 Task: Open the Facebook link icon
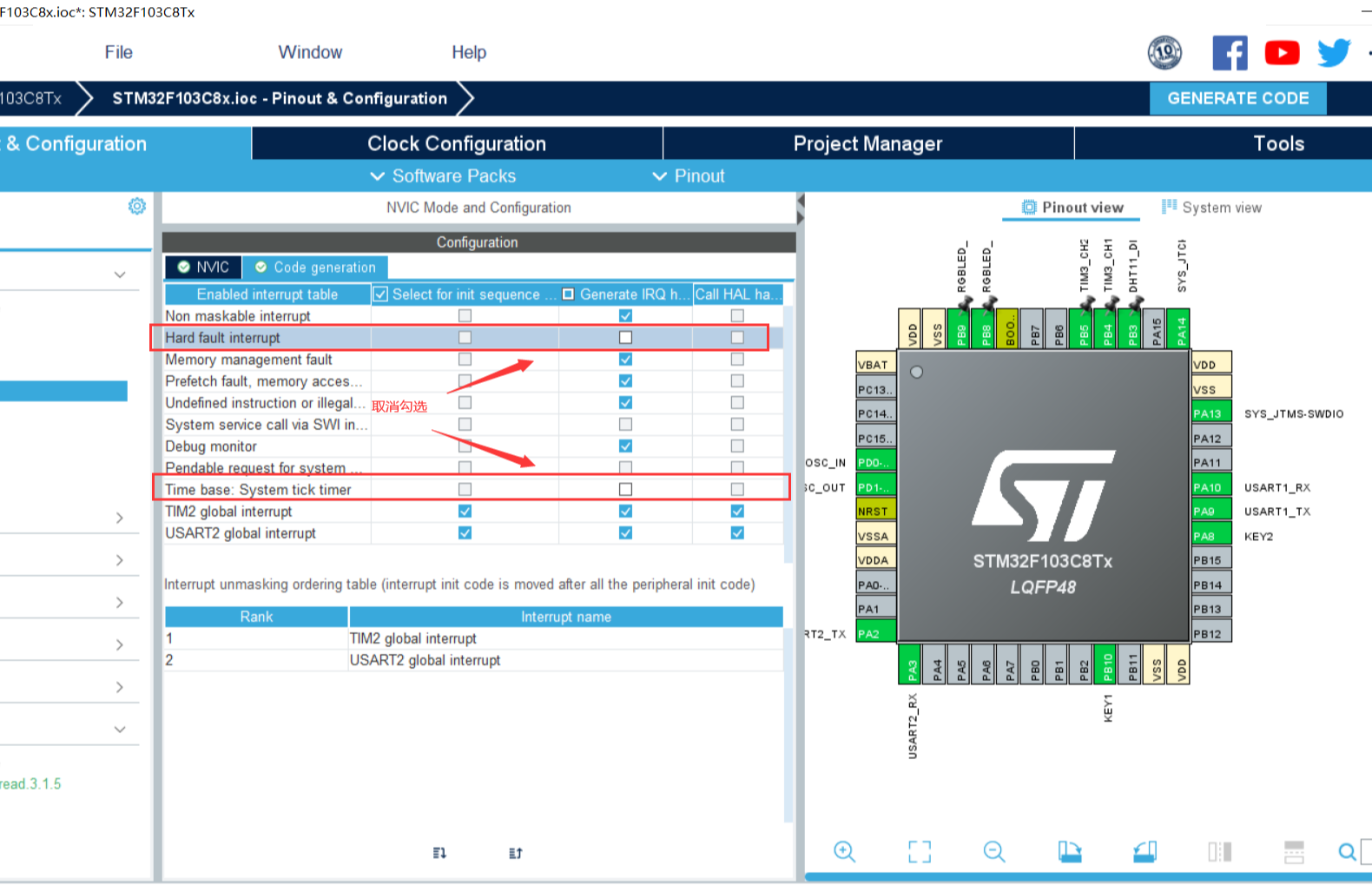[1230, 53]
